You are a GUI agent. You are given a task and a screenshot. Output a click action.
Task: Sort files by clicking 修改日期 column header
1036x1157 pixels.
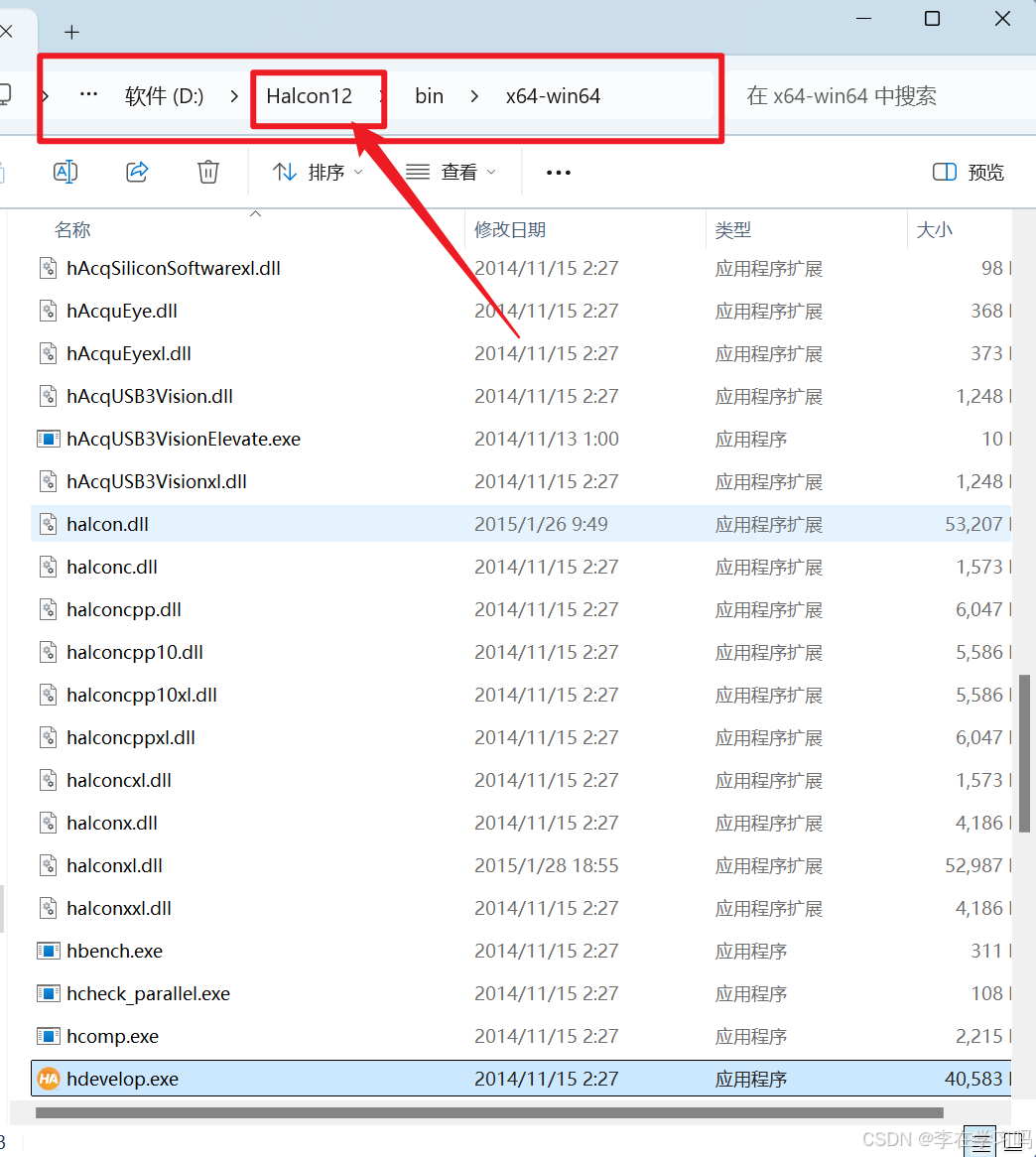click(x=509, y=229)
